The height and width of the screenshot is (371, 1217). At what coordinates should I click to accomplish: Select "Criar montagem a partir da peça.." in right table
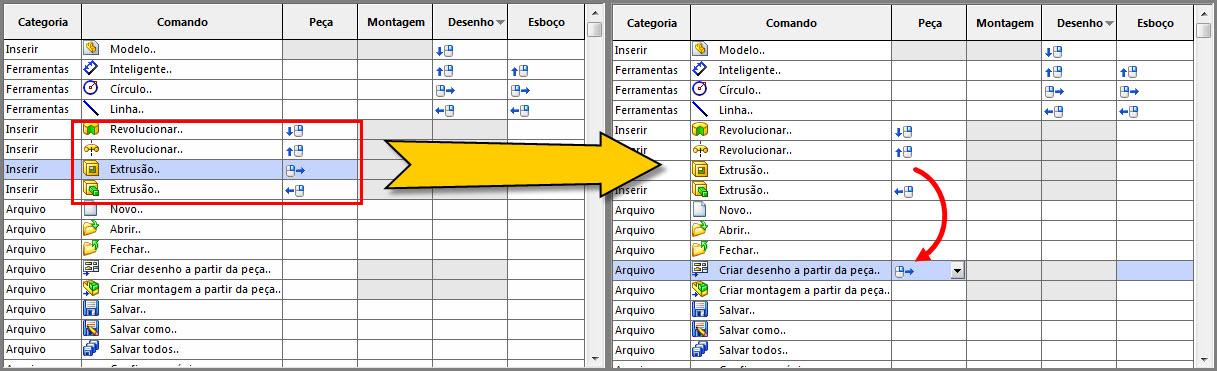click(804, 290)
